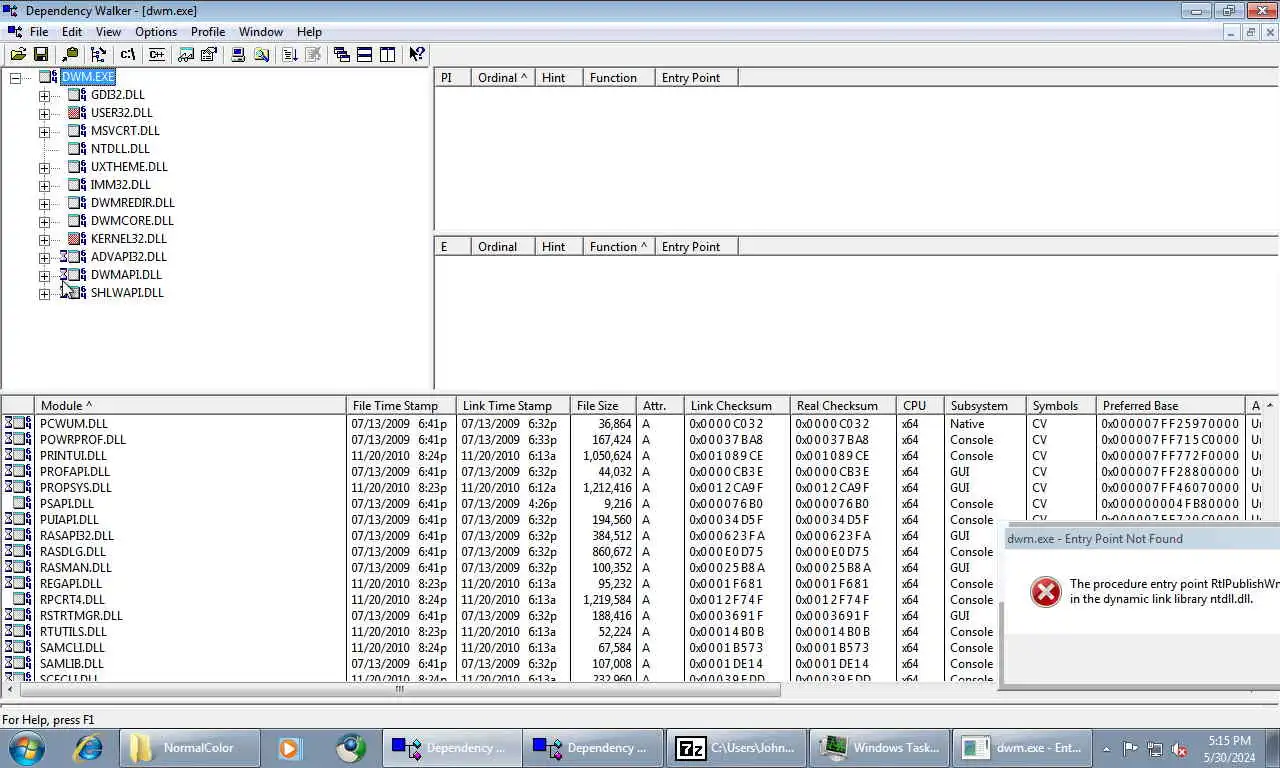Click Configure Module Search Order icon
This screenshot has height=768, width=1280.
pyautogui.click(x=261, y=55)
